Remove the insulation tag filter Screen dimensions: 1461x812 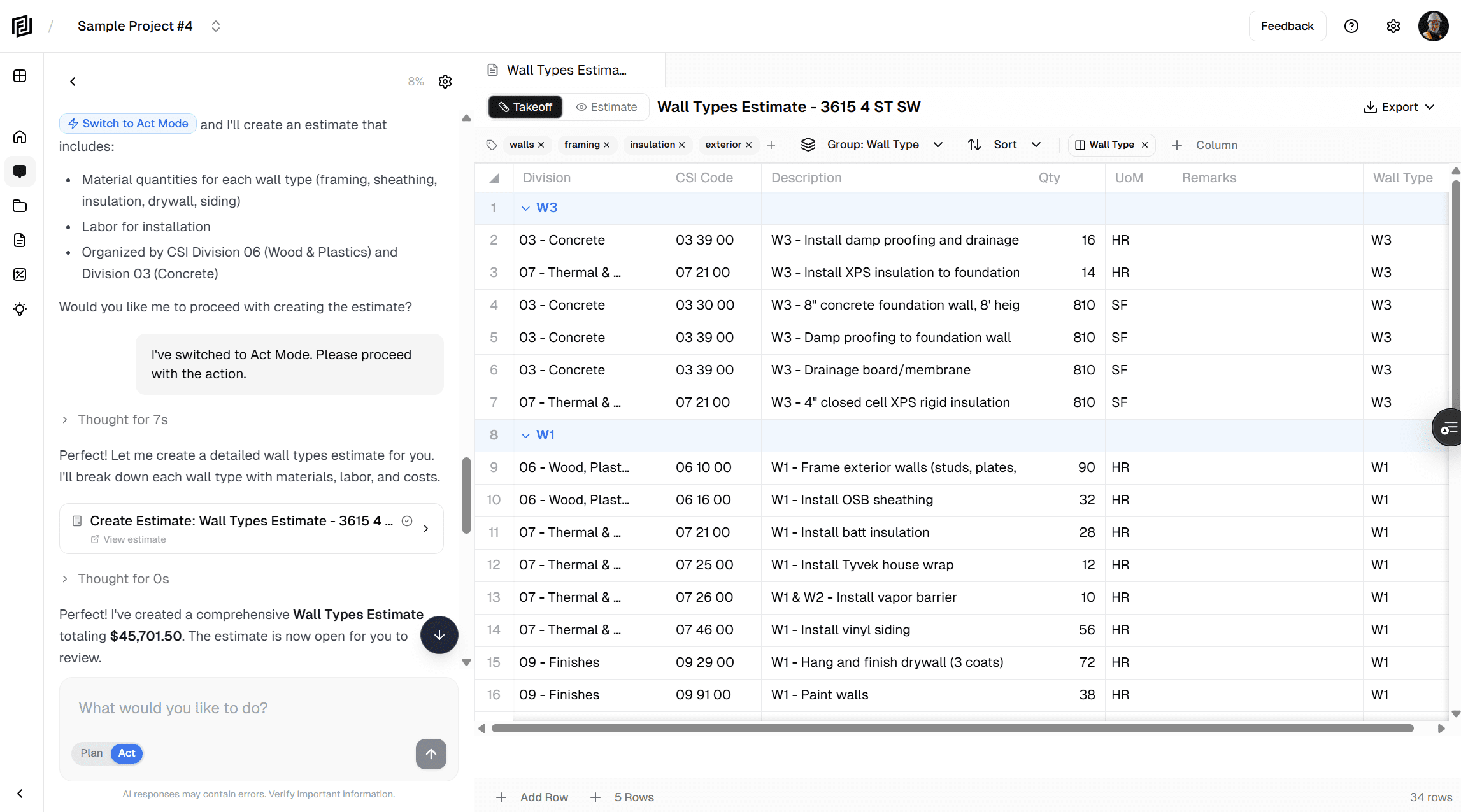[681, 145]
